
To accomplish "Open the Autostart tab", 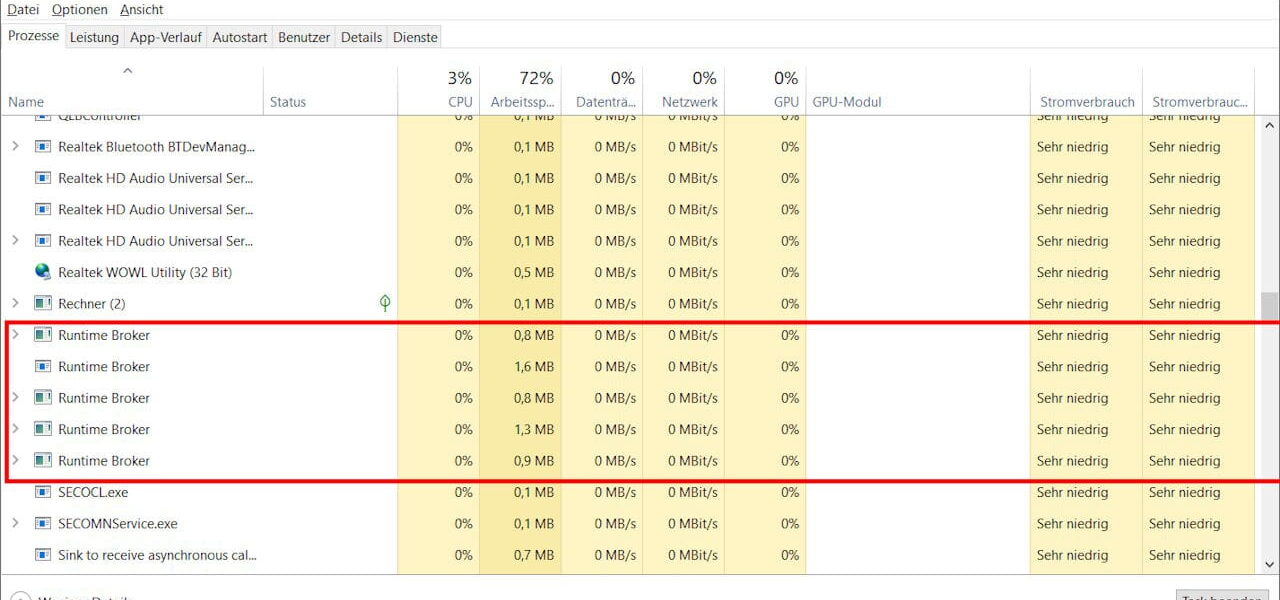I will tap(240, 37).
